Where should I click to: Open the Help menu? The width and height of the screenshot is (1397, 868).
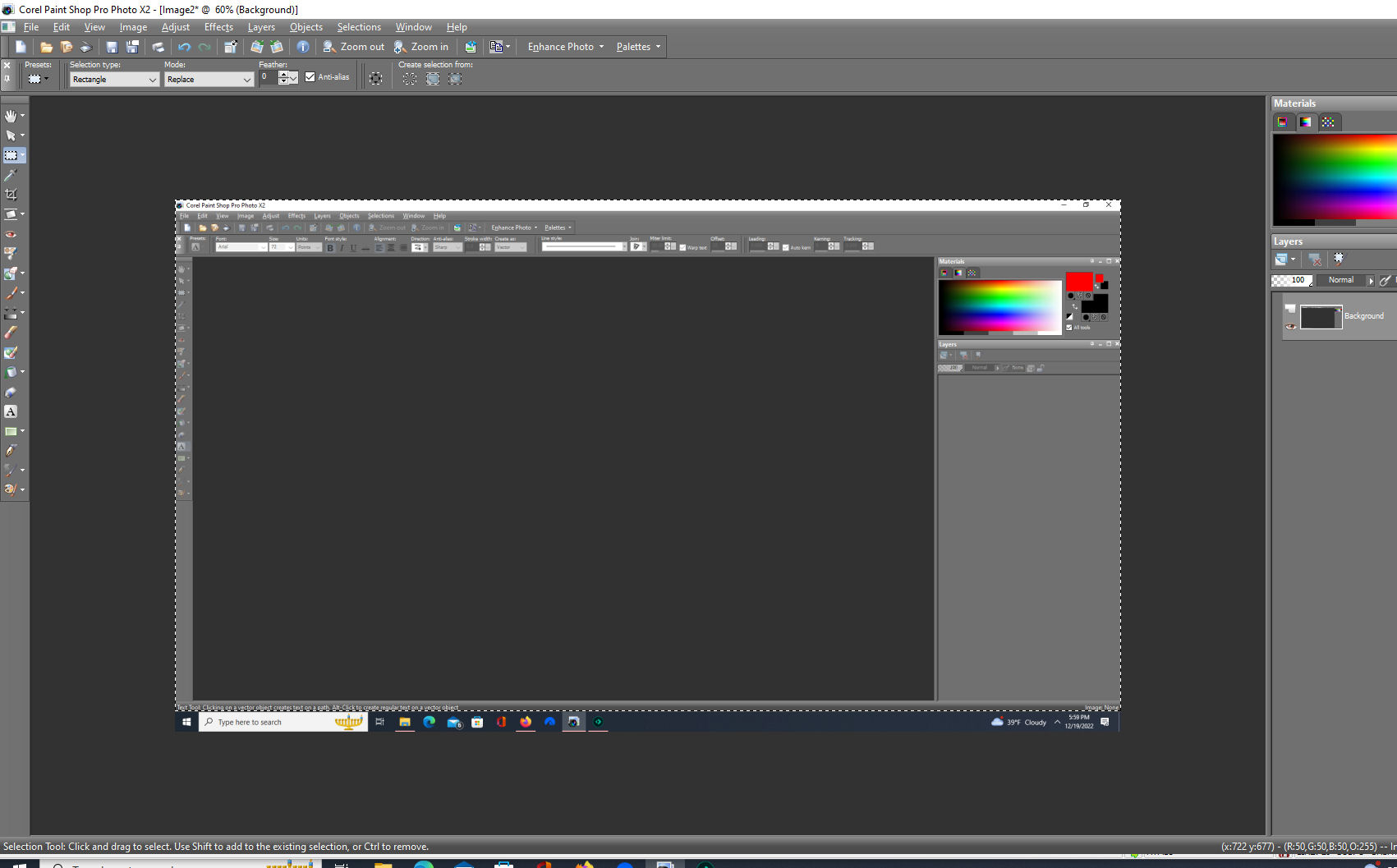[x=457, y=27]
